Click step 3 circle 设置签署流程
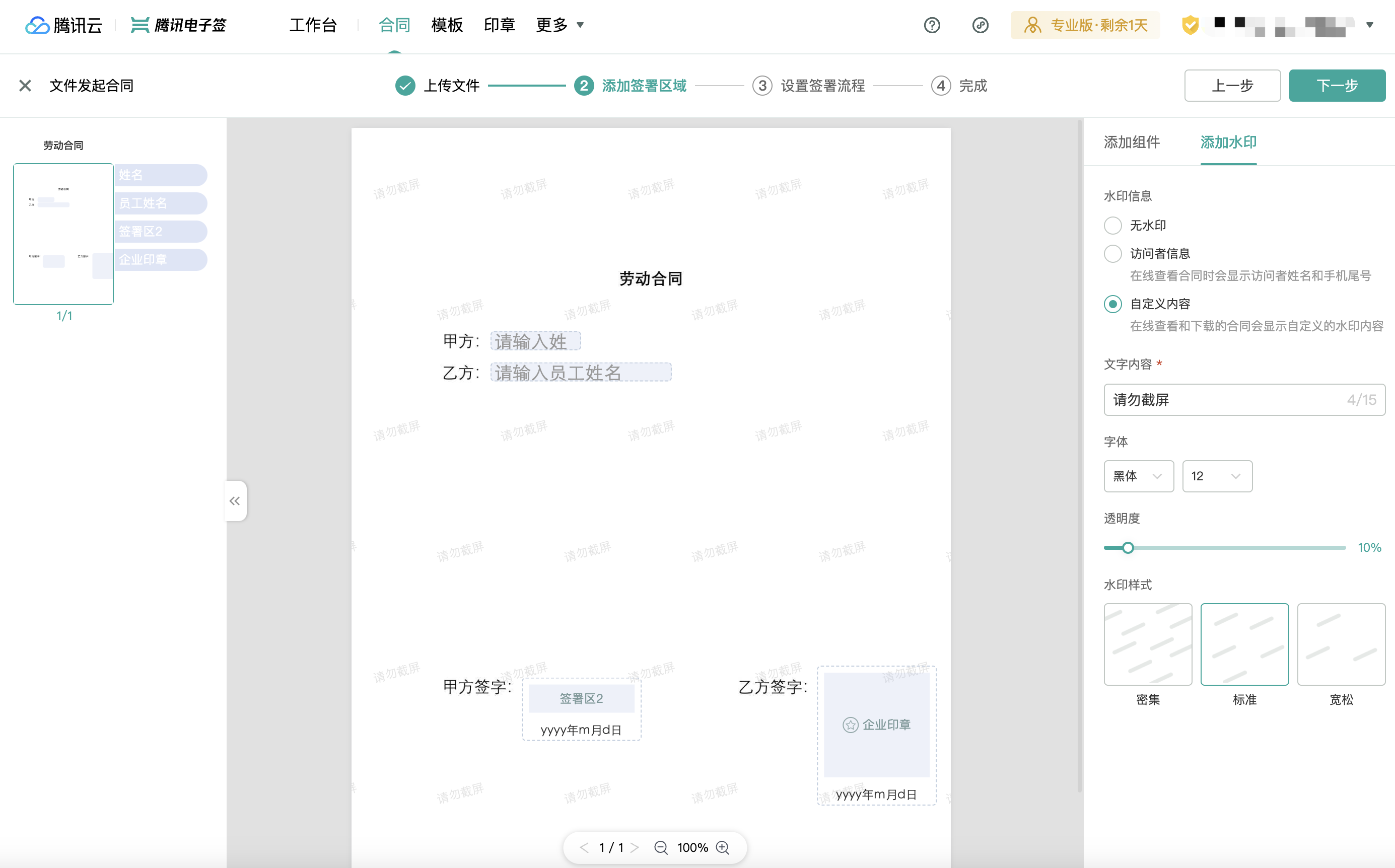 pyautogui.click(x=762, y=86)
